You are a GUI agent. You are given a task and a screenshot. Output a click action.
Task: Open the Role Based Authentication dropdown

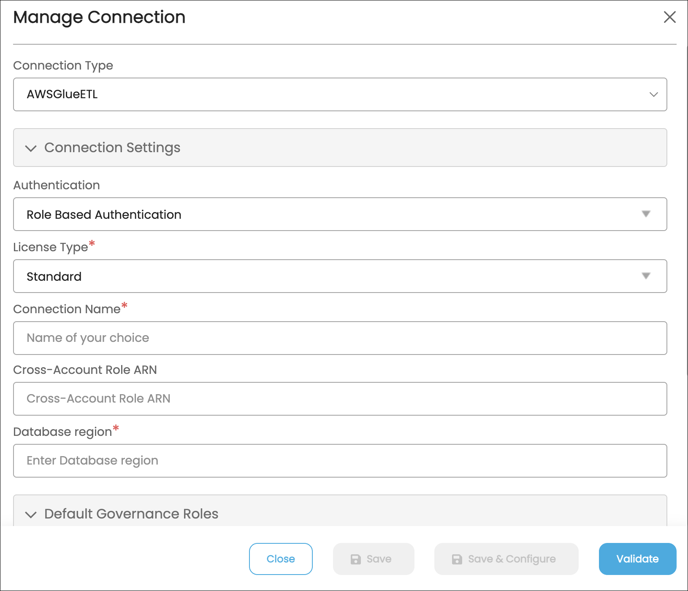(x=340, y=214)
